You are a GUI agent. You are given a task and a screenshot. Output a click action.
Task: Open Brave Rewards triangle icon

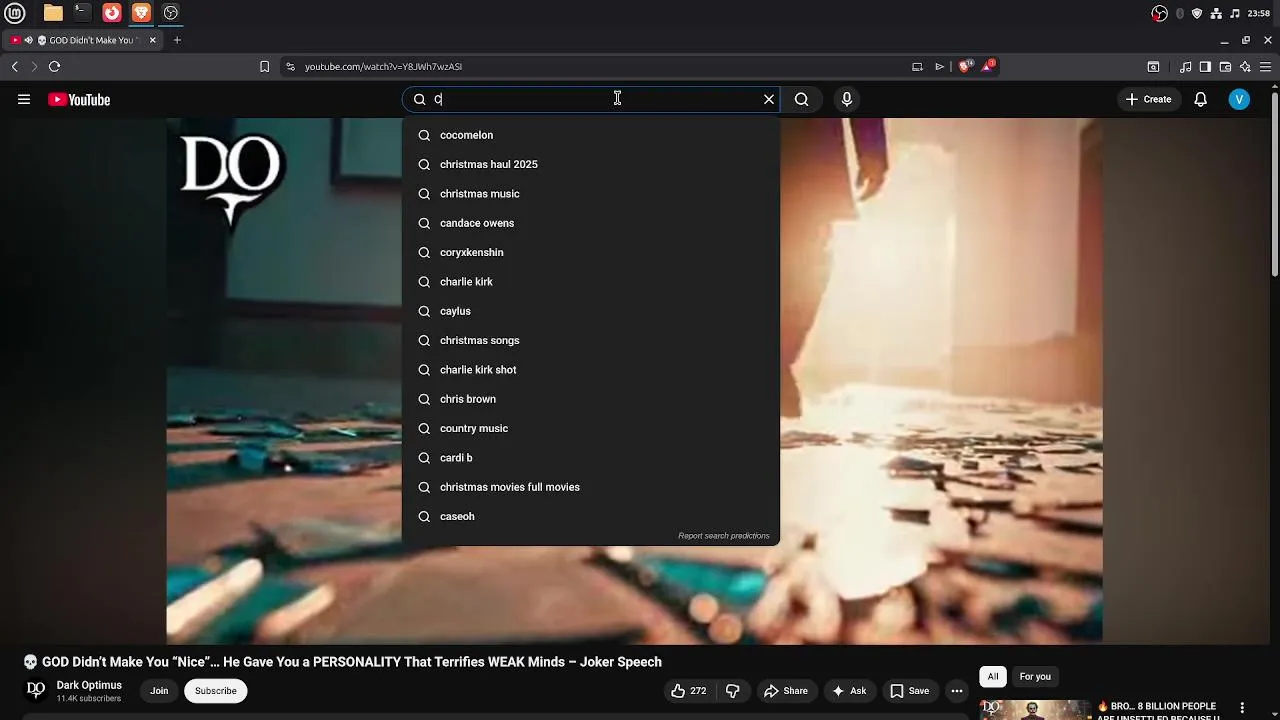(x=989, y=66)
